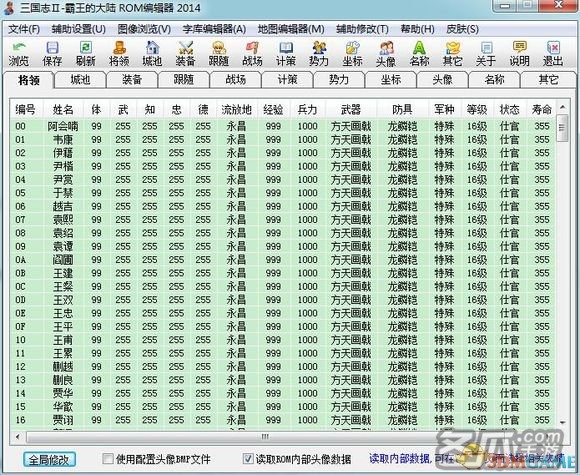
Task: Click the 刷新 refresh toolbar icon
Action: [85, 54]
